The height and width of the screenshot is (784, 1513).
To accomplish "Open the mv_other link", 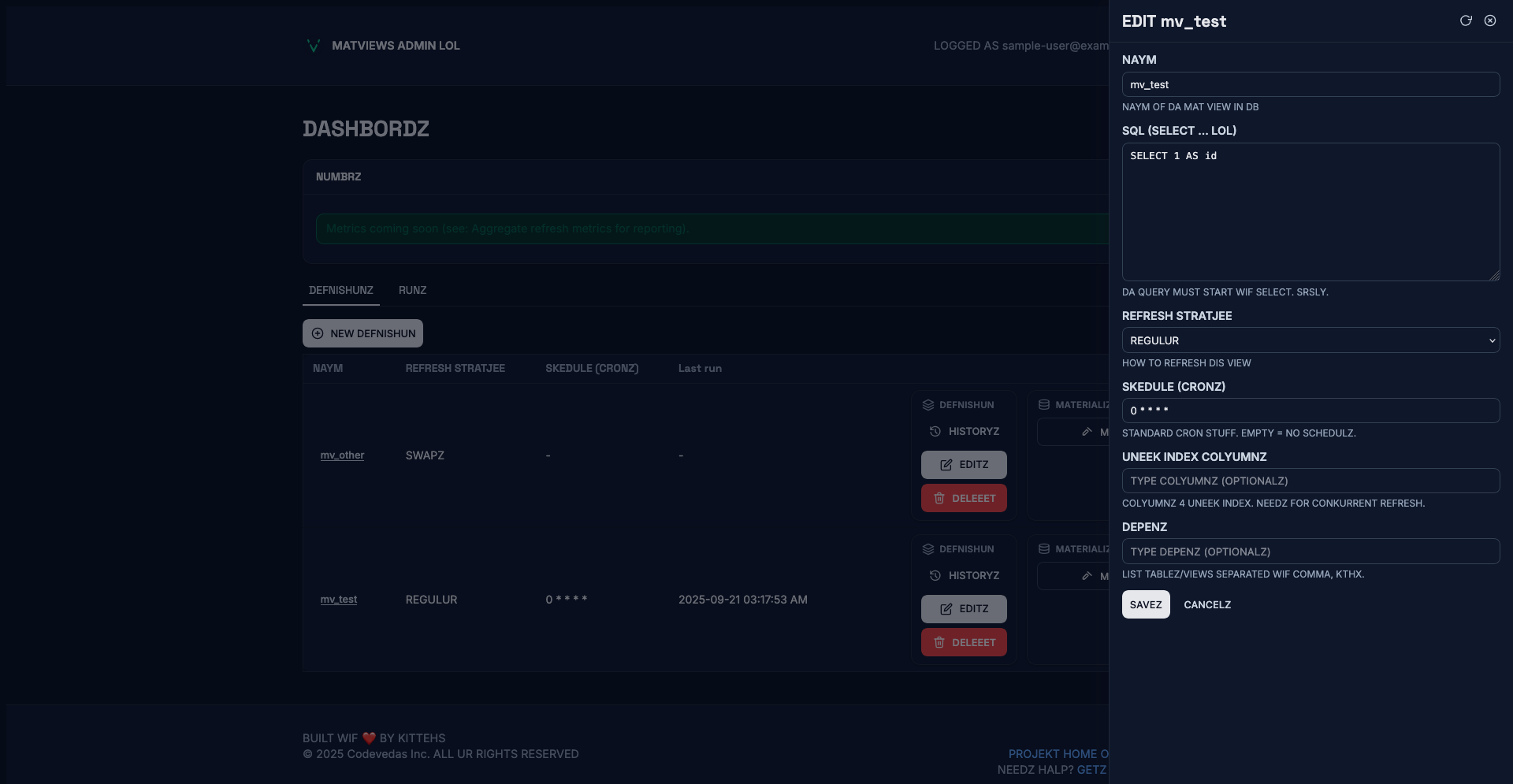I will point(342,455).
